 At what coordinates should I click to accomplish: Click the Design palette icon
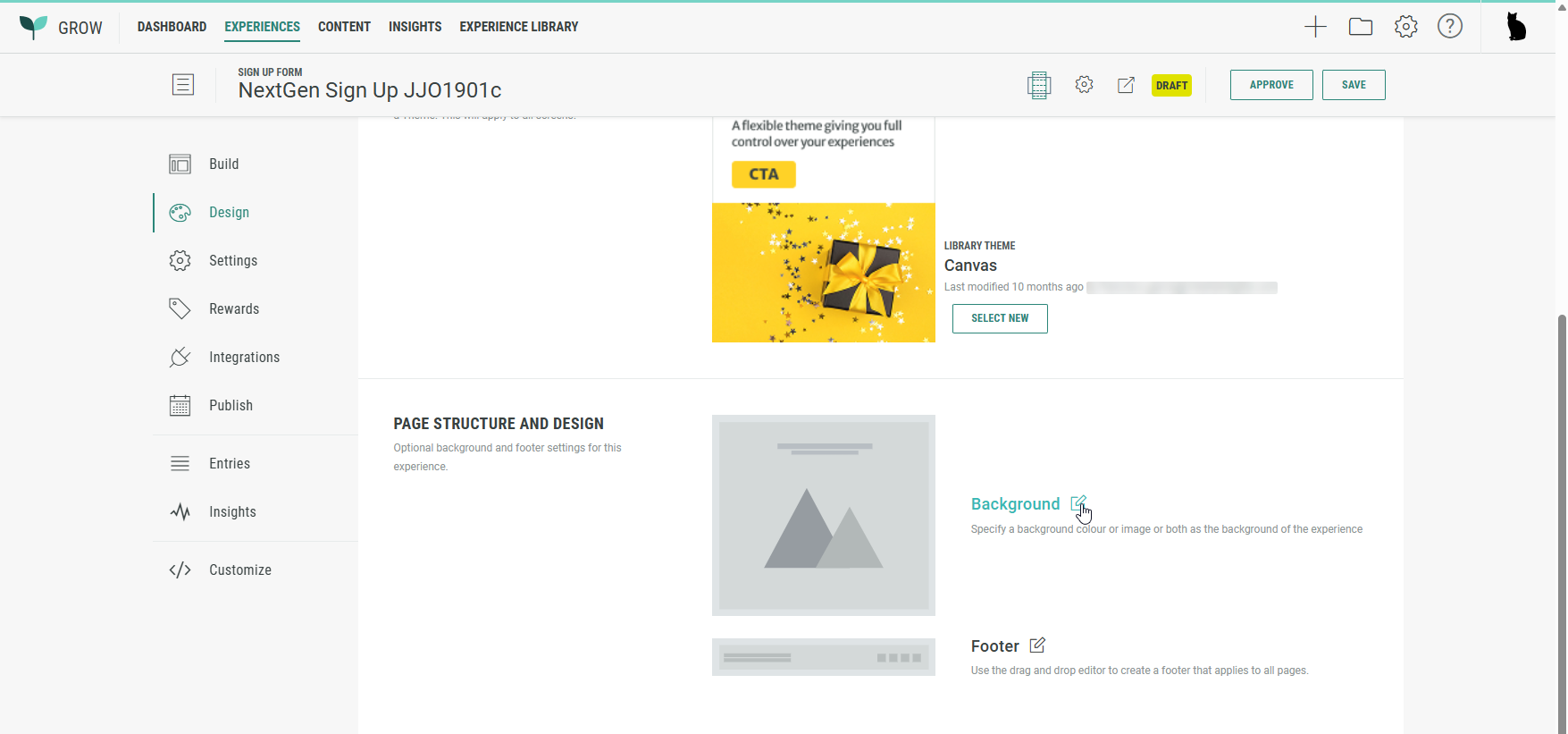pos(180,213)
